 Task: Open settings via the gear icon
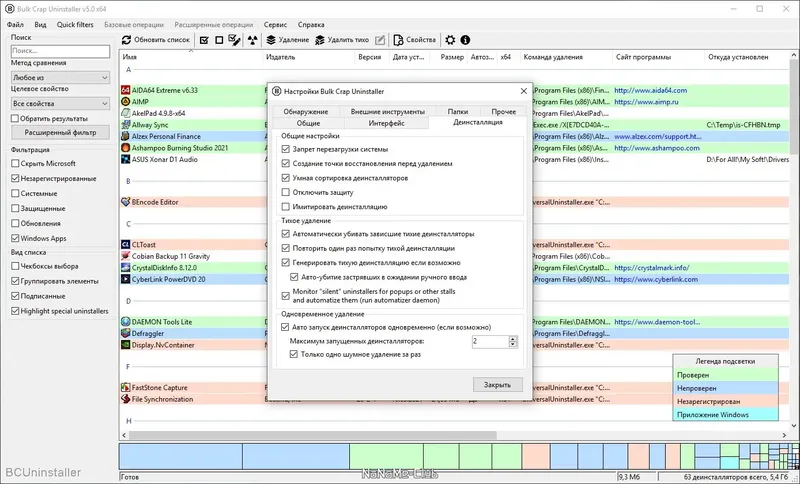pos(450,40)
